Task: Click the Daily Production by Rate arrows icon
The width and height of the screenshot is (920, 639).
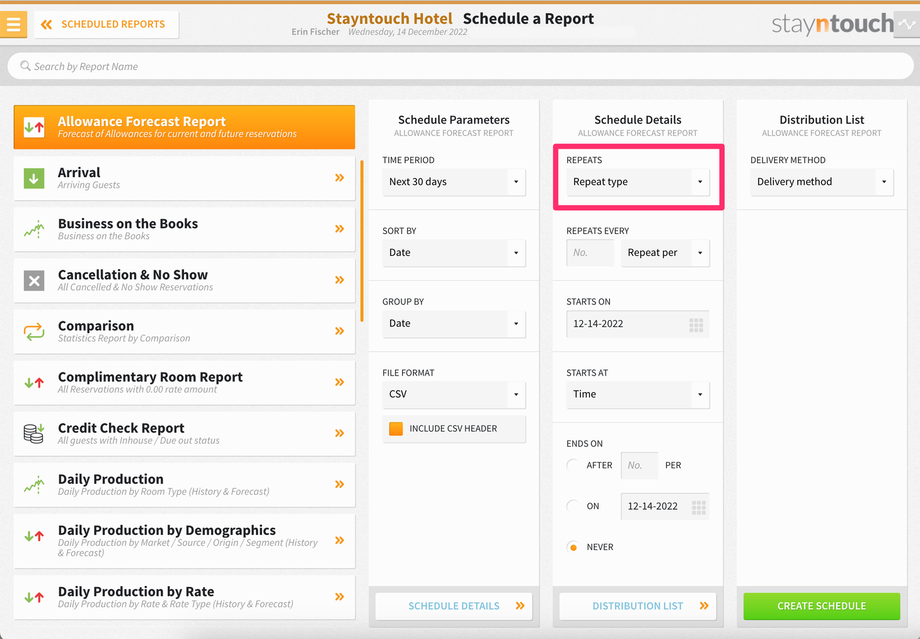Action: pos(34,597)
